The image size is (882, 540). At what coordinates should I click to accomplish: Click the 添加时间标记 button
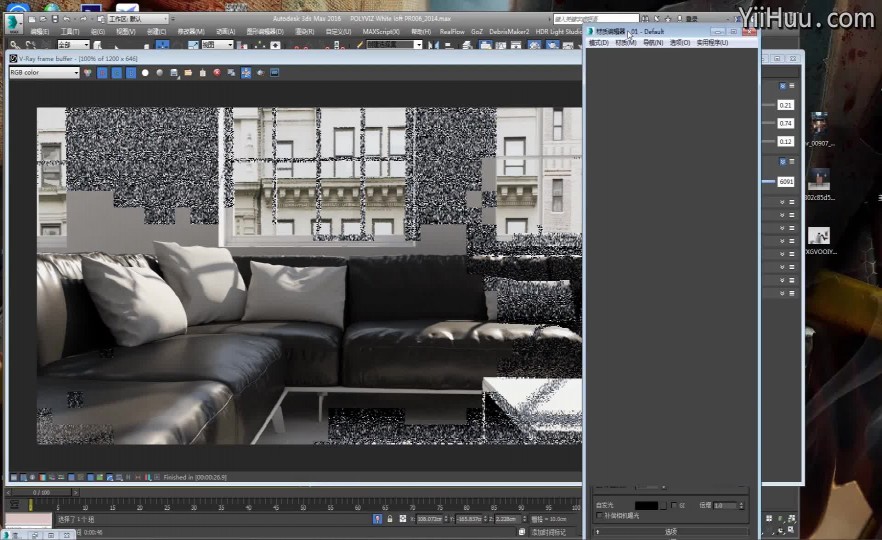pyautogui.click(x=548, y=532)
